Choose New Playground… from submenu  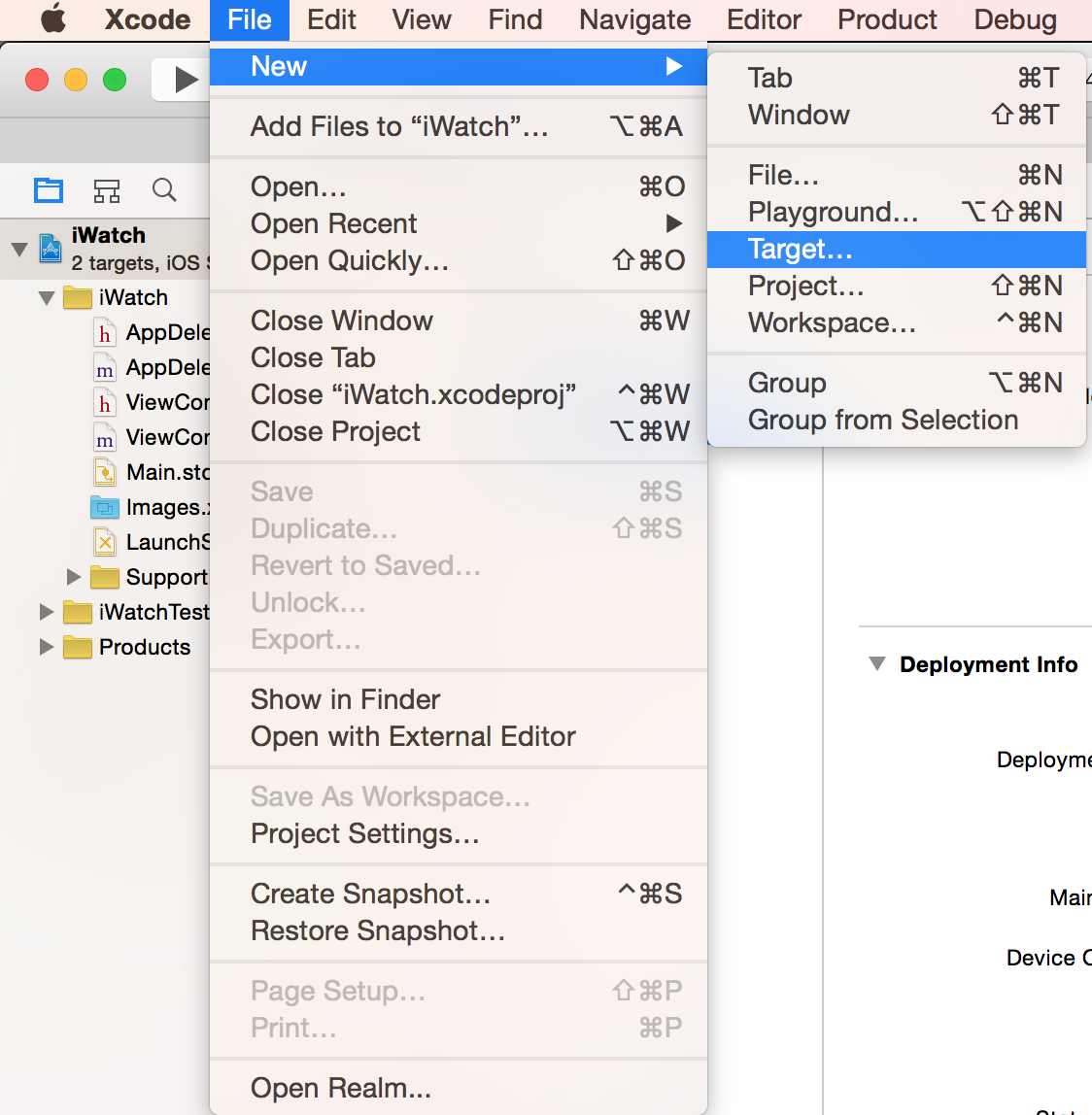click(897, 213)
